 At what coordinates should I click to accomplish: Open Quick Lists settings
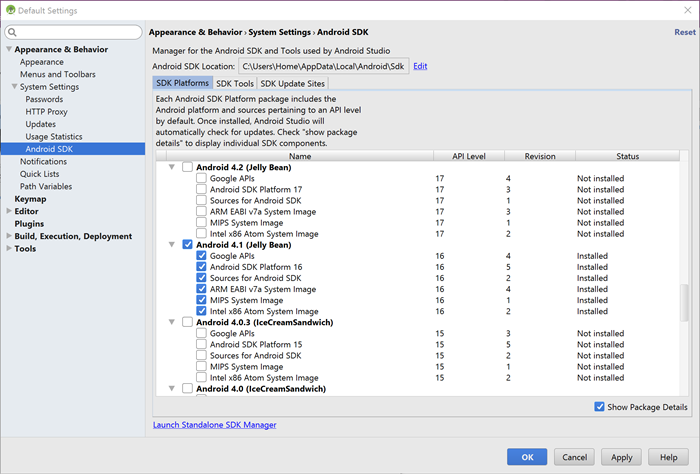point(39,174)
